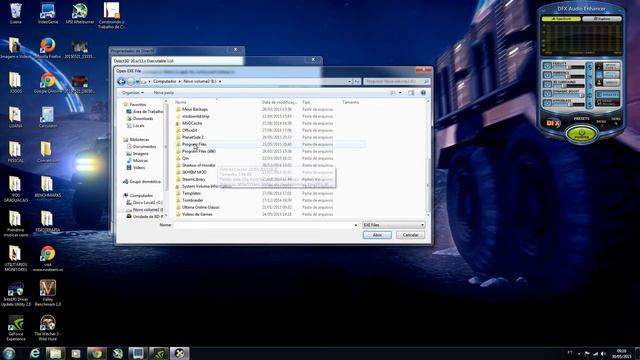Select the Ultima Online Classic folder
This screenshot has width=640, height=360.
(198, 207)
